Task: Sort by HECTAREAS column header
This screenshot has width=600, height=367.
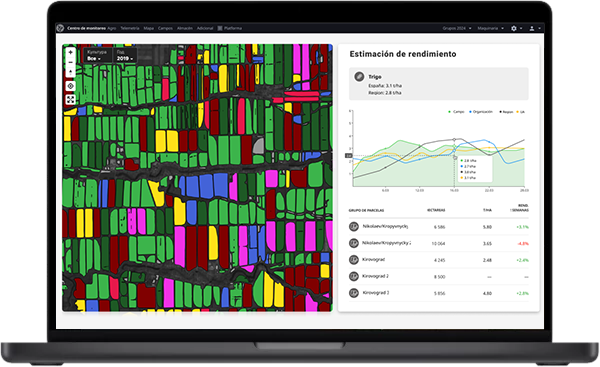Action: point(436,210)
